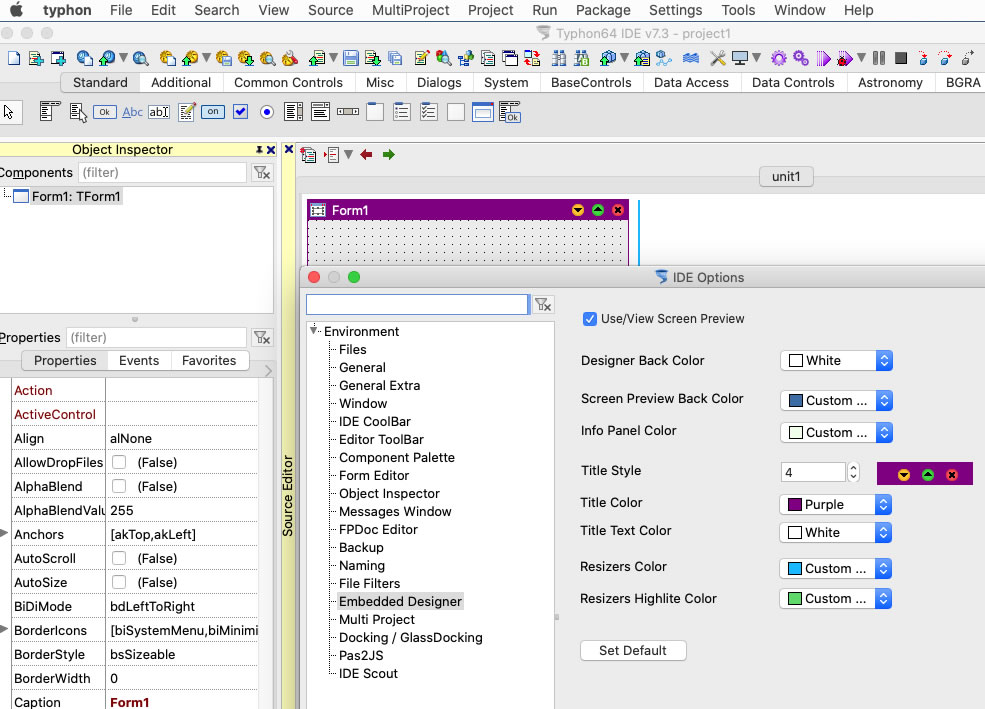Toggle the AutoScroll checkbox

[119, 559]
